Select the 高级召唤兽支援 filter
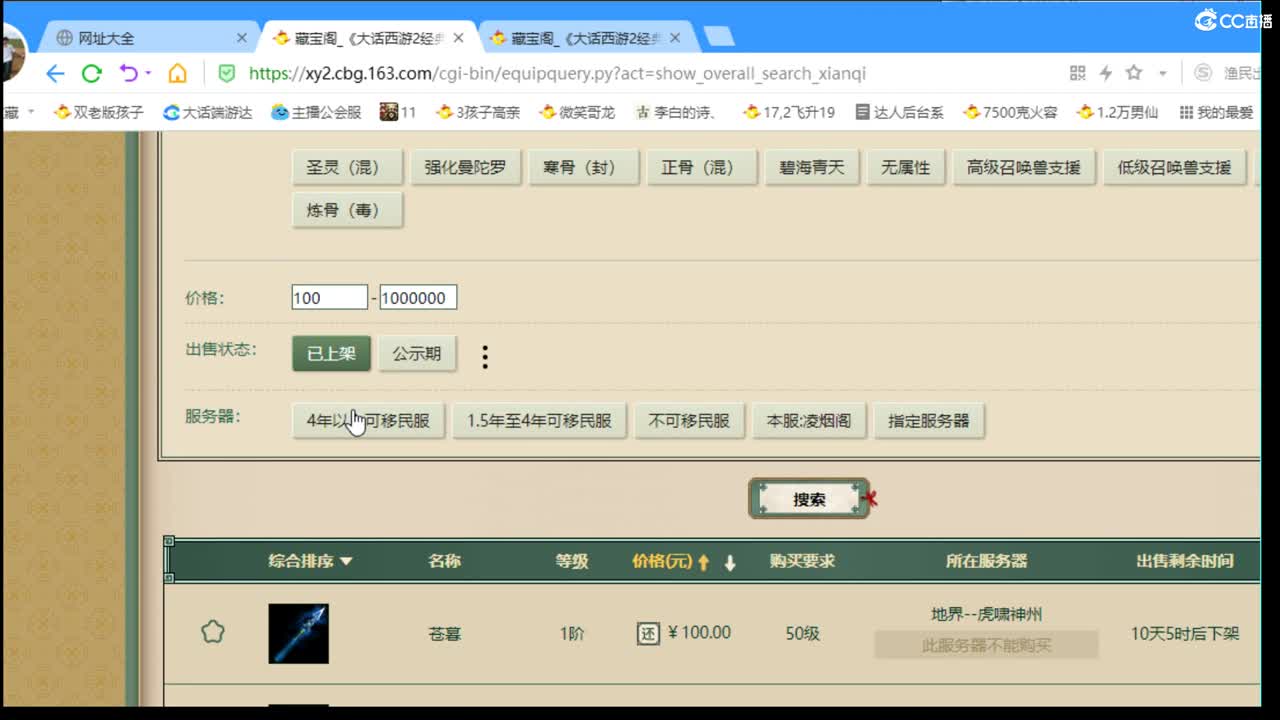This screenshot has height=720, width=1280. pos(1024,168)
